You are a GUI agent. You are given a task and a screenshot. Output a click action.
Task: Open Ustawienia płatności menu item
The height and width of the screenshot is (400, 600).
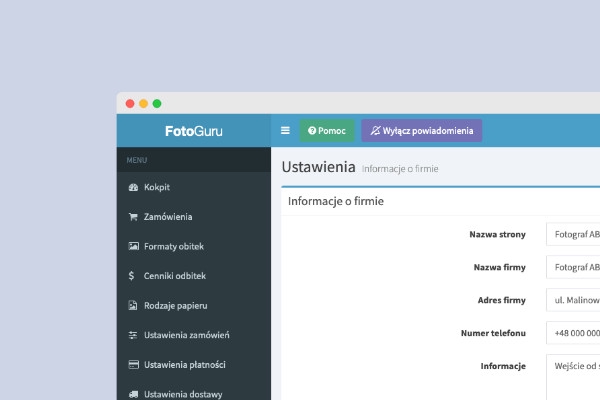point(194,365)
